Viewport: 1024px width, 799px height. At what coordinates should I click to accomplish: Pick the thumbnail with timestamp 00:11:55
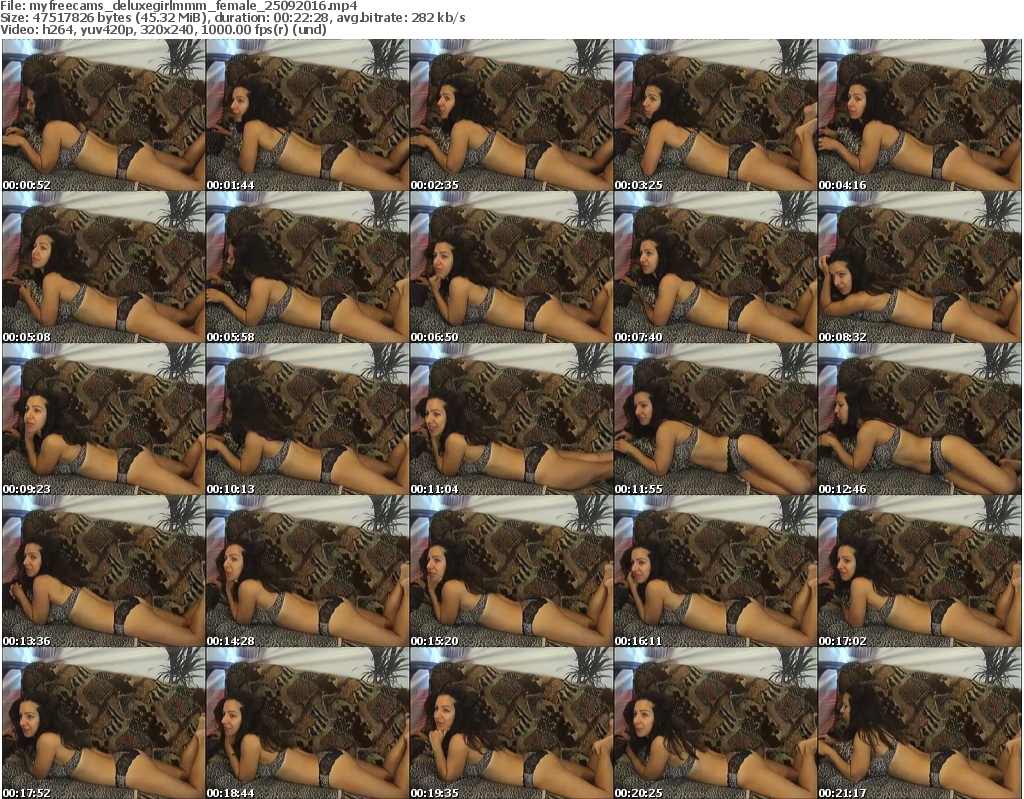[715, 419]
